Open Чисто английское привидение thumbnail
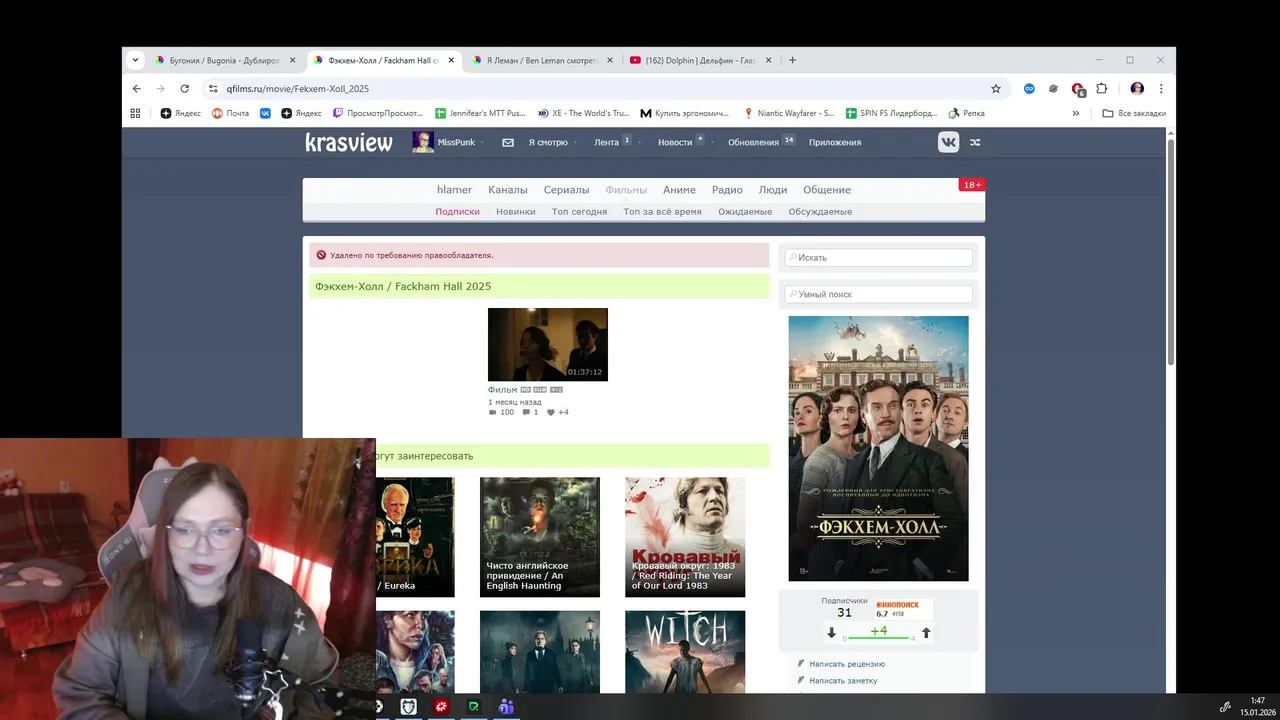Viewport: 1280px width, 720px height. [x=540, y=537]
